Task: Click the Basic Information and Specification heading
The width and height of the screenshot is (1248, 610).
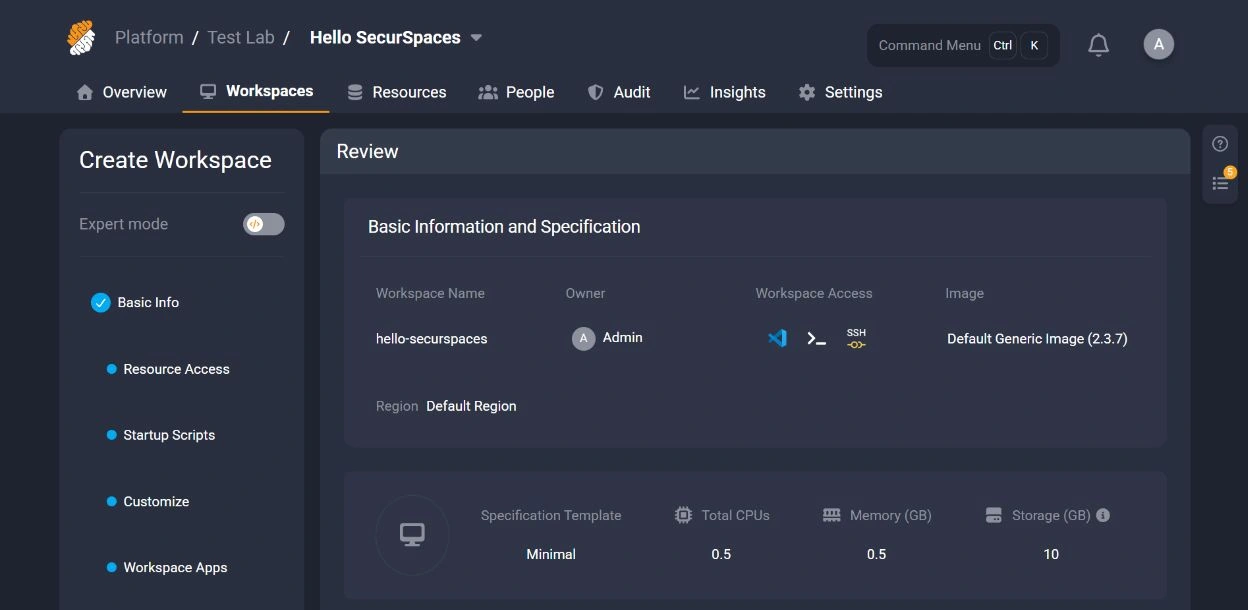Action: click(x=504, y=227)
